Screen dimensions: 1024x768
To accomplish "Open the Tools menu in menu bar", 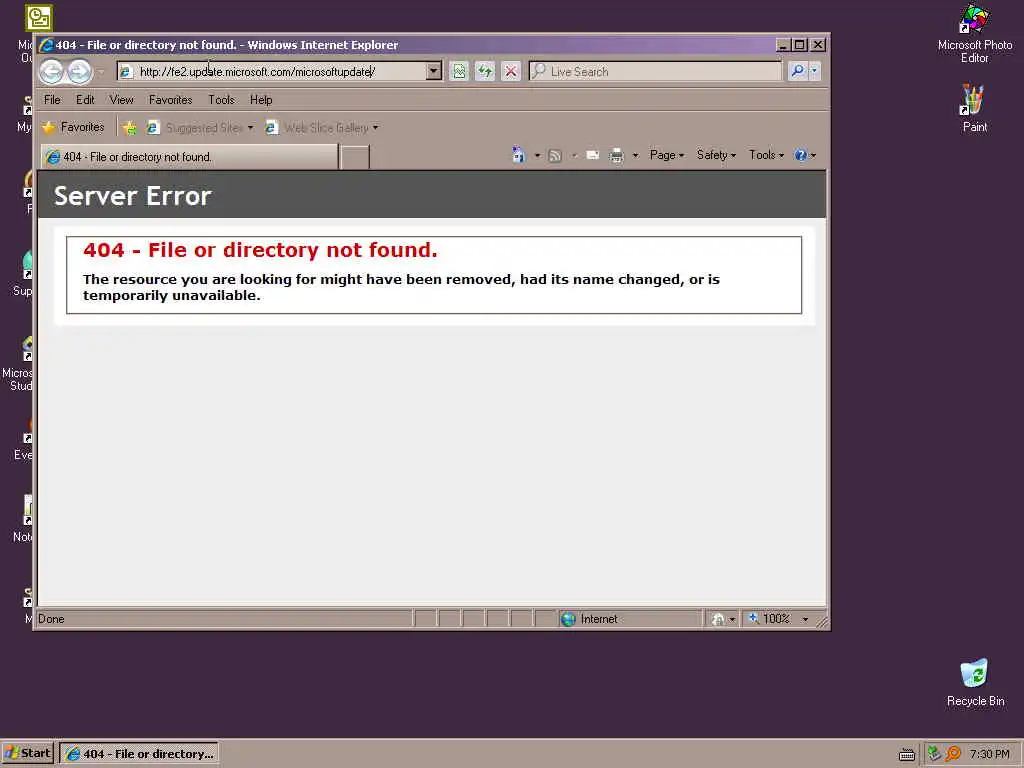I will tap(221, 100).
